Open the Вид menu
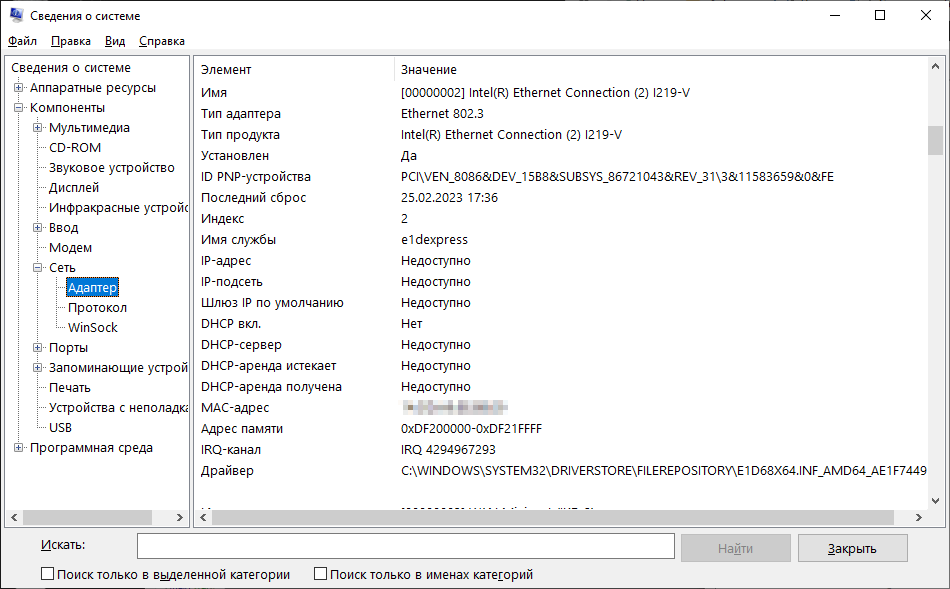This screenshot has height=589, width=950. pos(115,41)
